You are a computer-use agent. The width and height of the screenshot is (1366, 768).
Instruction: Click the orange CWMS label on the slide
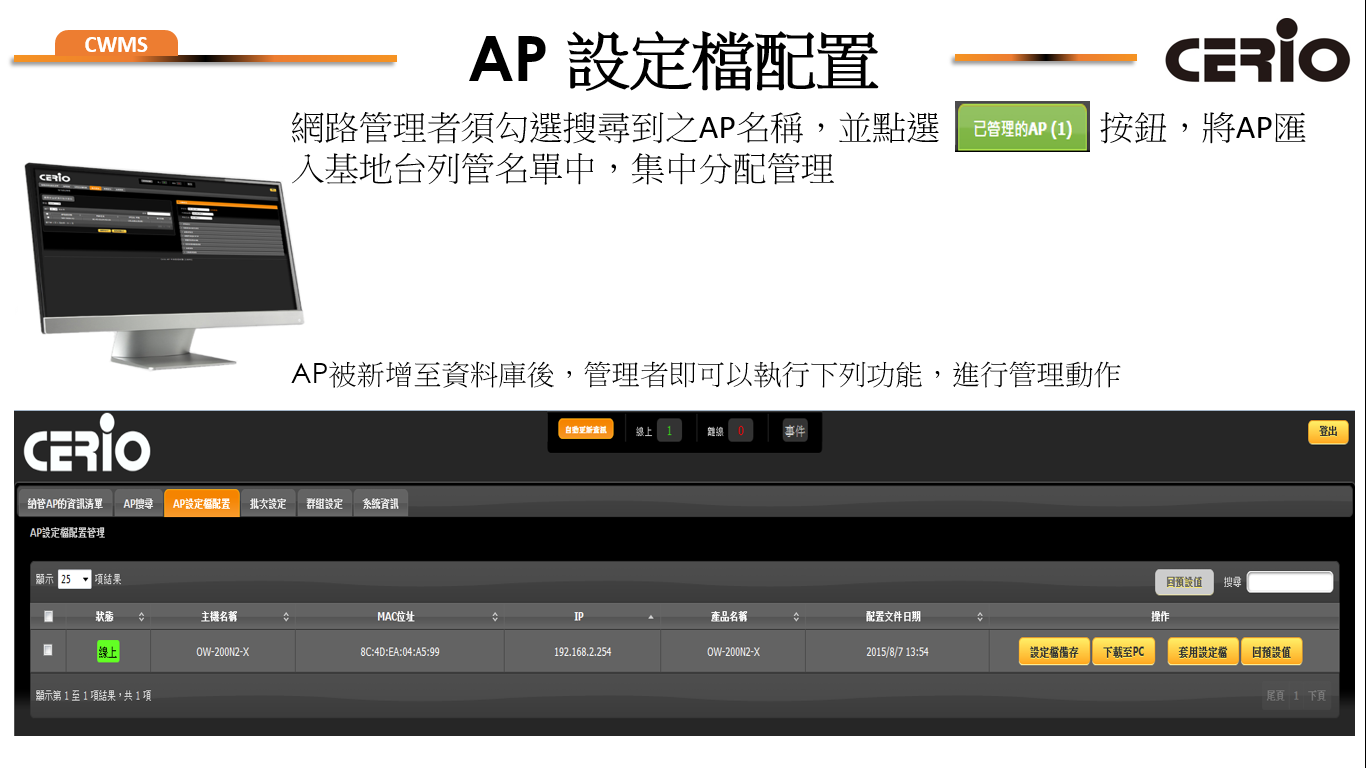pos(116,44)
